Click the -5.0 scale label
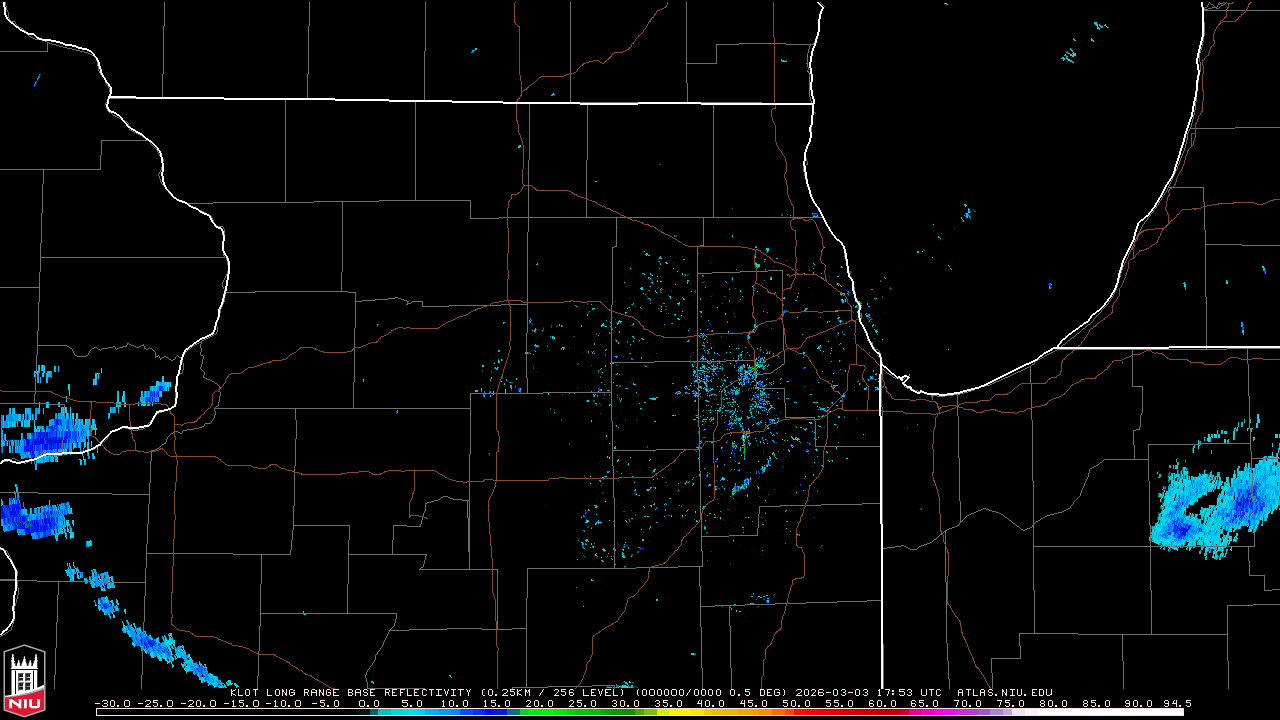Screen dimensions: 1280x720 tap(328, 703)
